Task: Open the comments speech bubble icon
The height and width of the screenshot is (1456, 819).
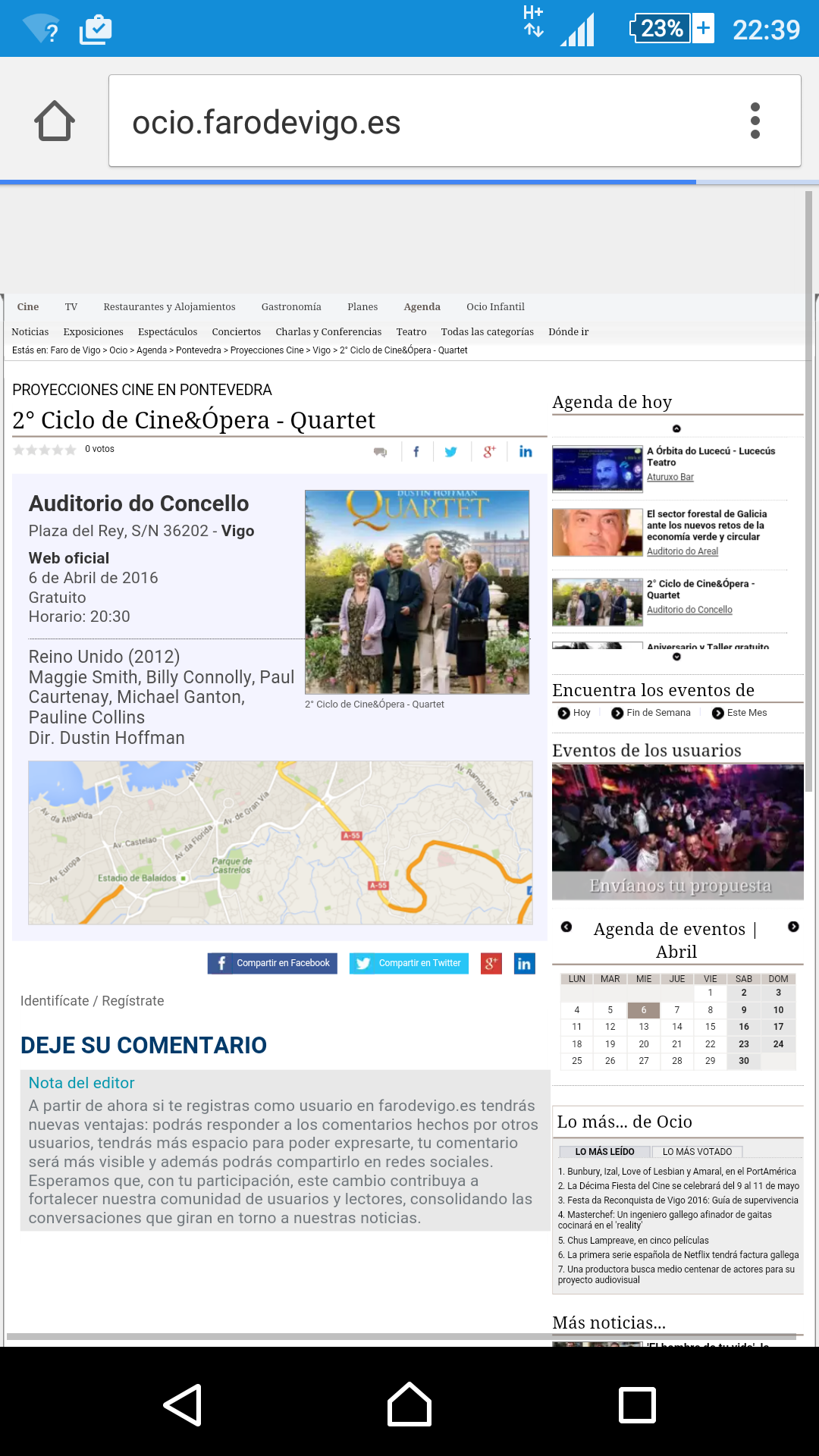Action: [381, 452]
